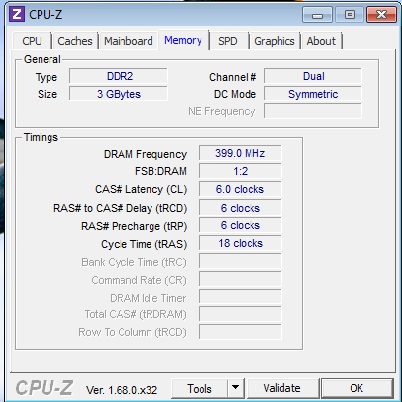
Task: Click the empty Total CAS# (tRDRAM) field
Action: [x=240, y=314]
